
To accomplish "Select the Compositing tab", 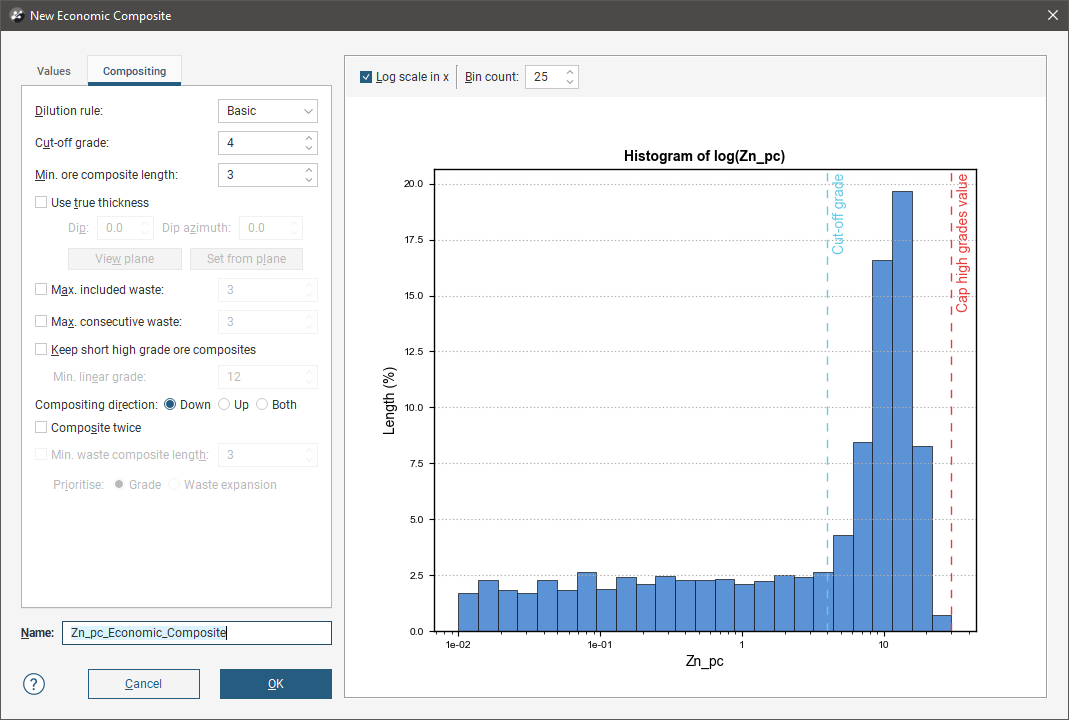I will pos(134,71).
